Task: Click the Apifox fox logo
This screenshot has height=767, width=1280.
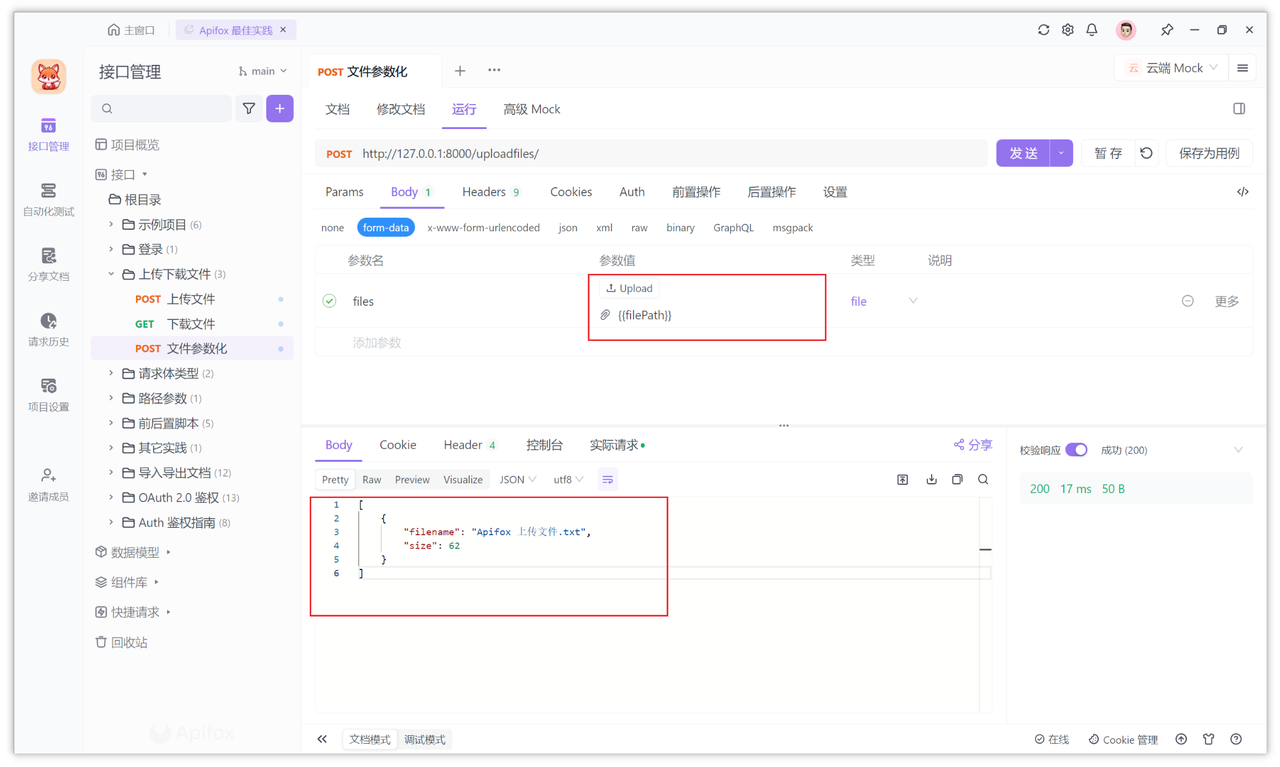Action: 48,76
